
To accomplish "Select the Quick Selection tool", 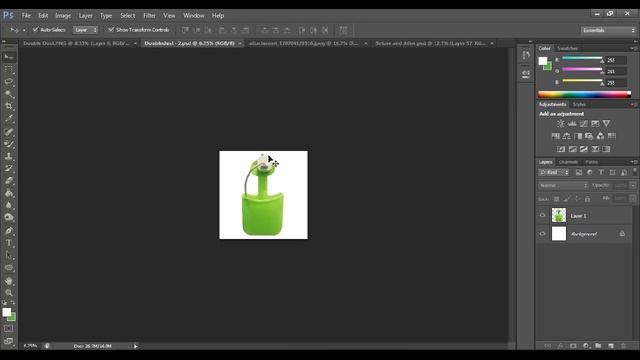I will coord(9,94).
